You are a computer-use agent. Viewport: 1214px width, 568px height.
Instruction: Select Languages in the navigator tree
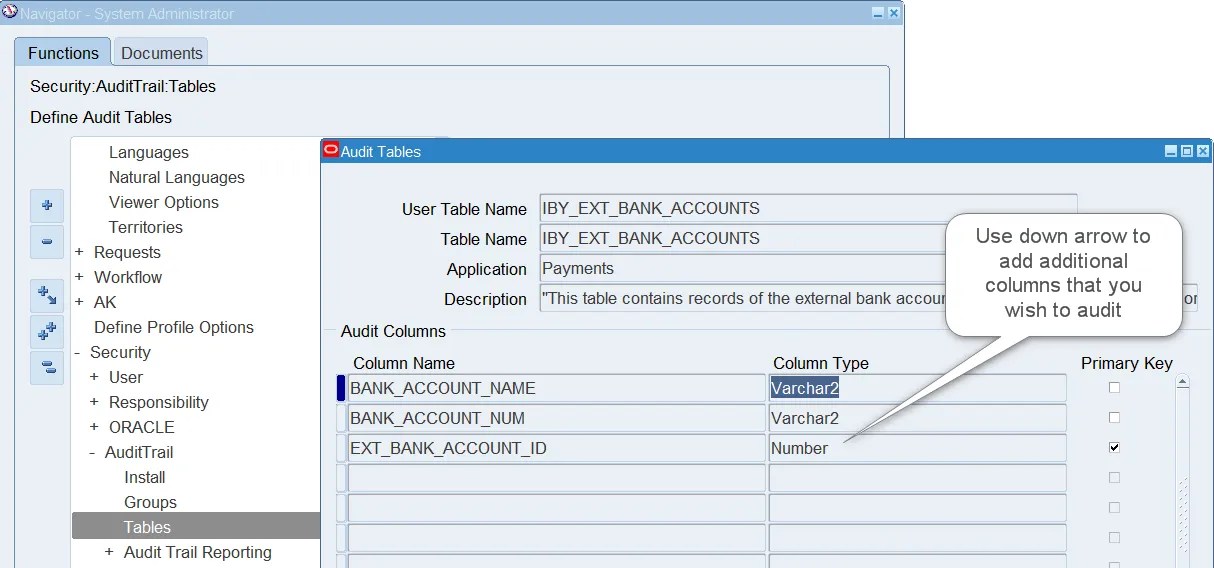(x=149, y=152)
